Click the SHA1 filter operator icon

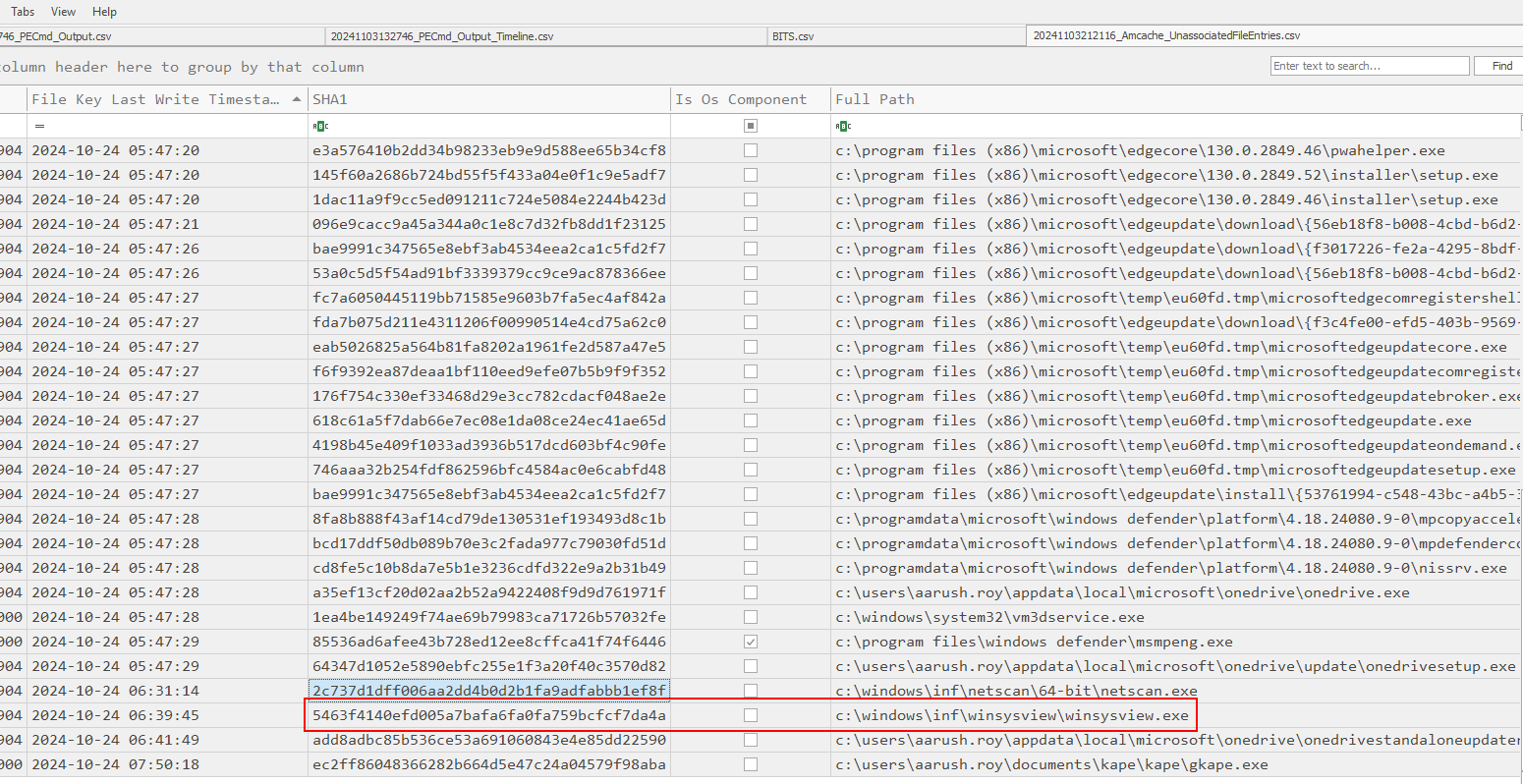click(x=319, y=126)
